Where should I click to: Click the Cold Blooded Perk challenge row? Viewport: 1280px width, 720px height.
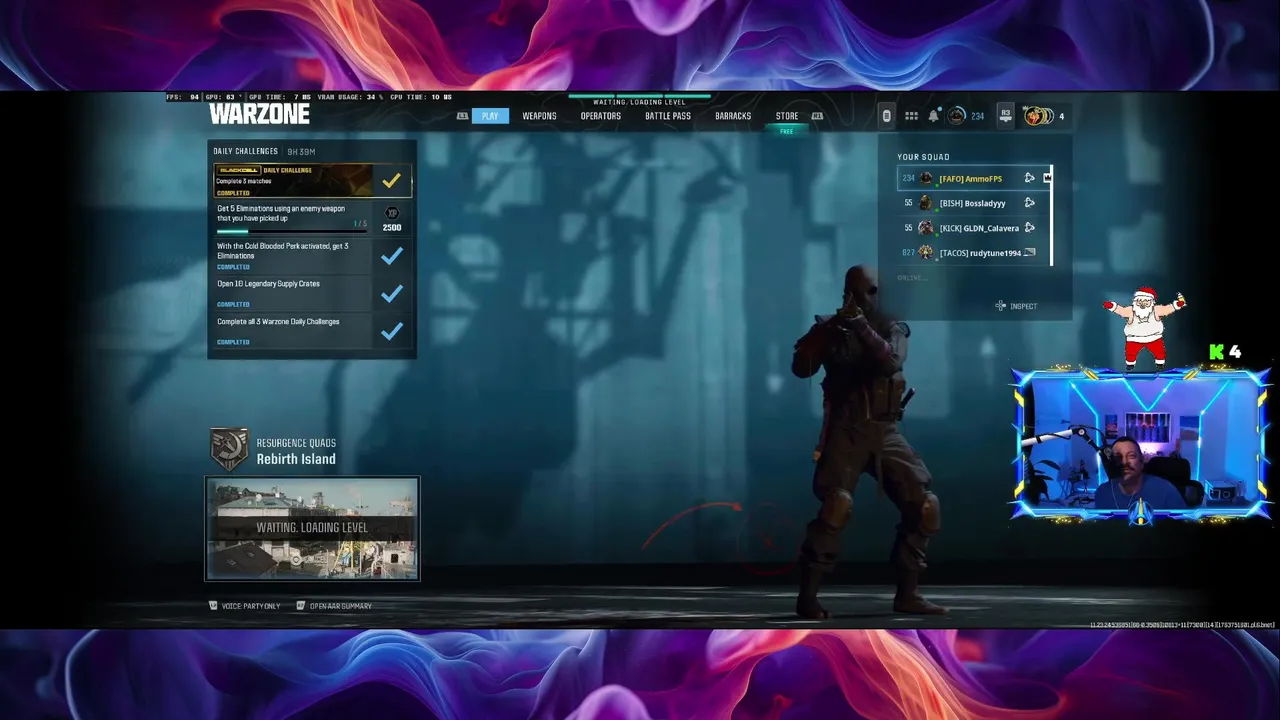(x=312, y=256)
